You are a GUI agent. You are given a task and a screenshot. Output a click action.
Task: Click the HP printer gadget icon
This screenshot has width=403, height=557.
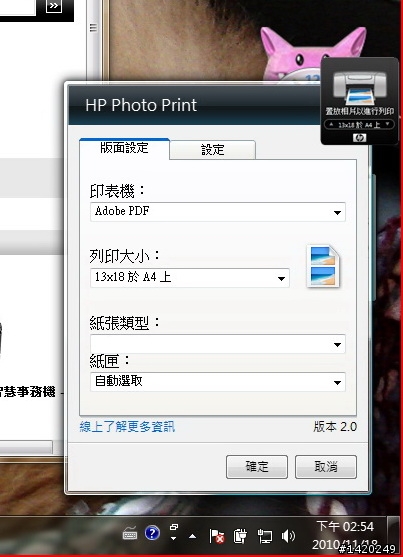tap(360, 88)
